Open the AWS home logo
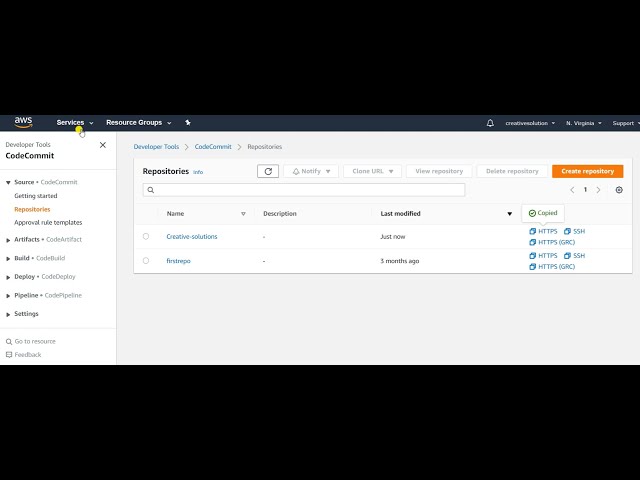This screenshot has height=480, width=640. click(x=23, y=122)
